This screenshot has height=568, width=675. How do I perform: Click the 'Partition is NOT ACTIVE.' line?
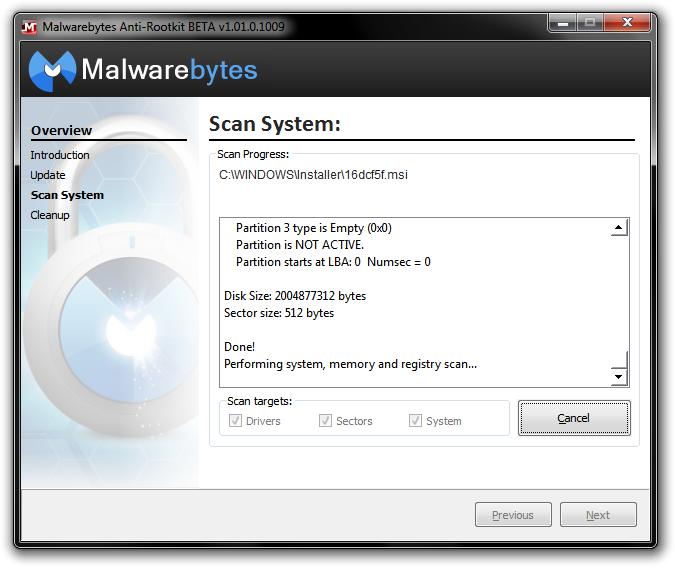coord(300,245)
